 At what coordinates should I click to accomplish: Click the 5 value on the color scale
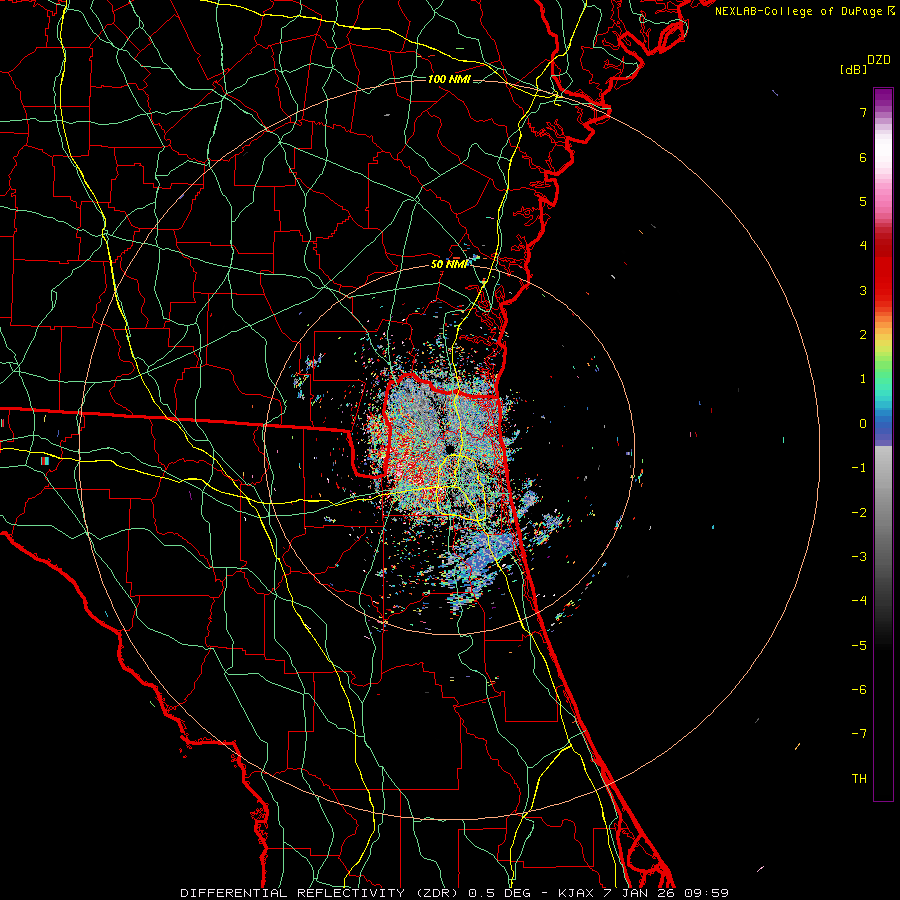[863, 201]
